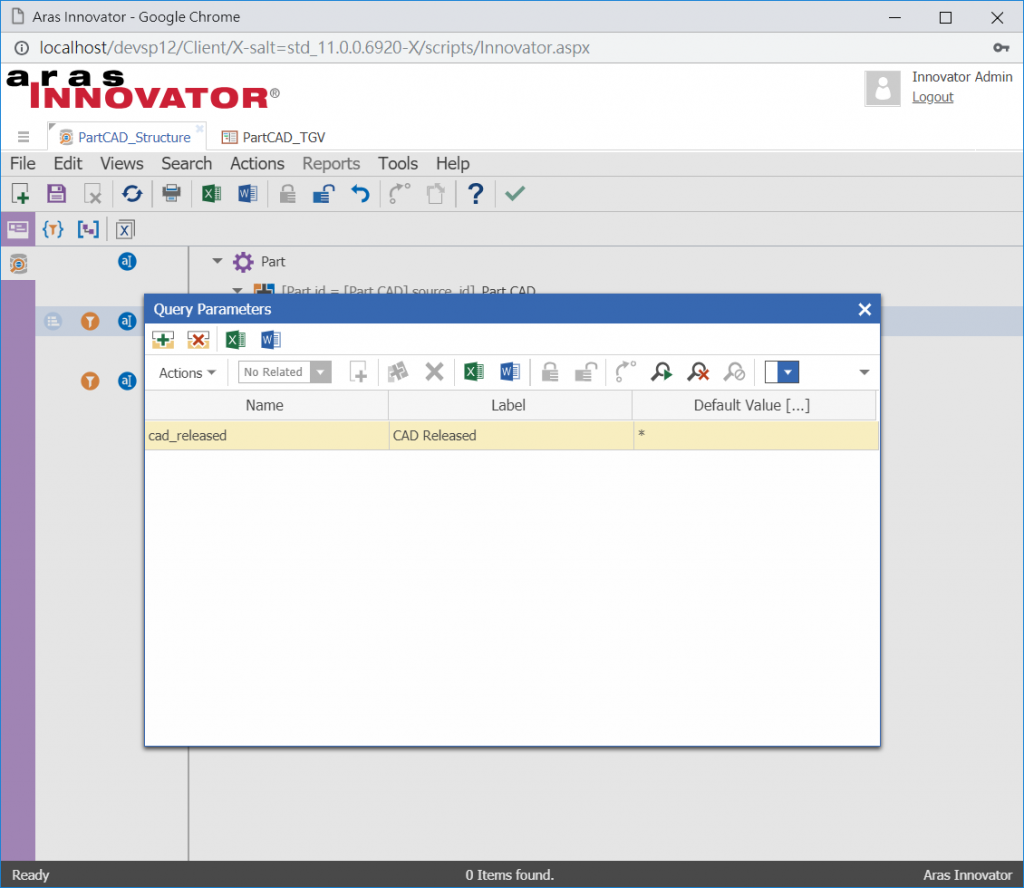The image size is (1024, 888).
Task: Select the PartCAD_Structure tab
Action: coord(127,137)
